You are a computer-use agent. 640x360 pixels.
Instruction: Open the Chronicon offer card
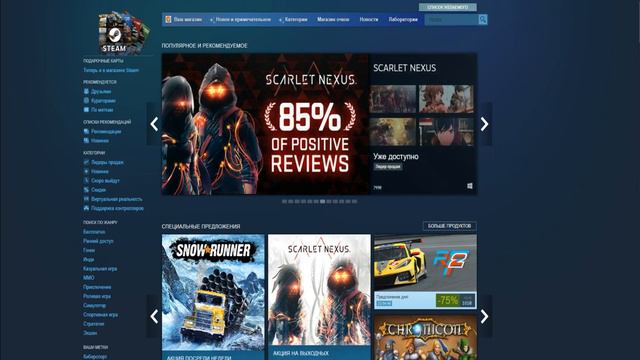point(425,337)
